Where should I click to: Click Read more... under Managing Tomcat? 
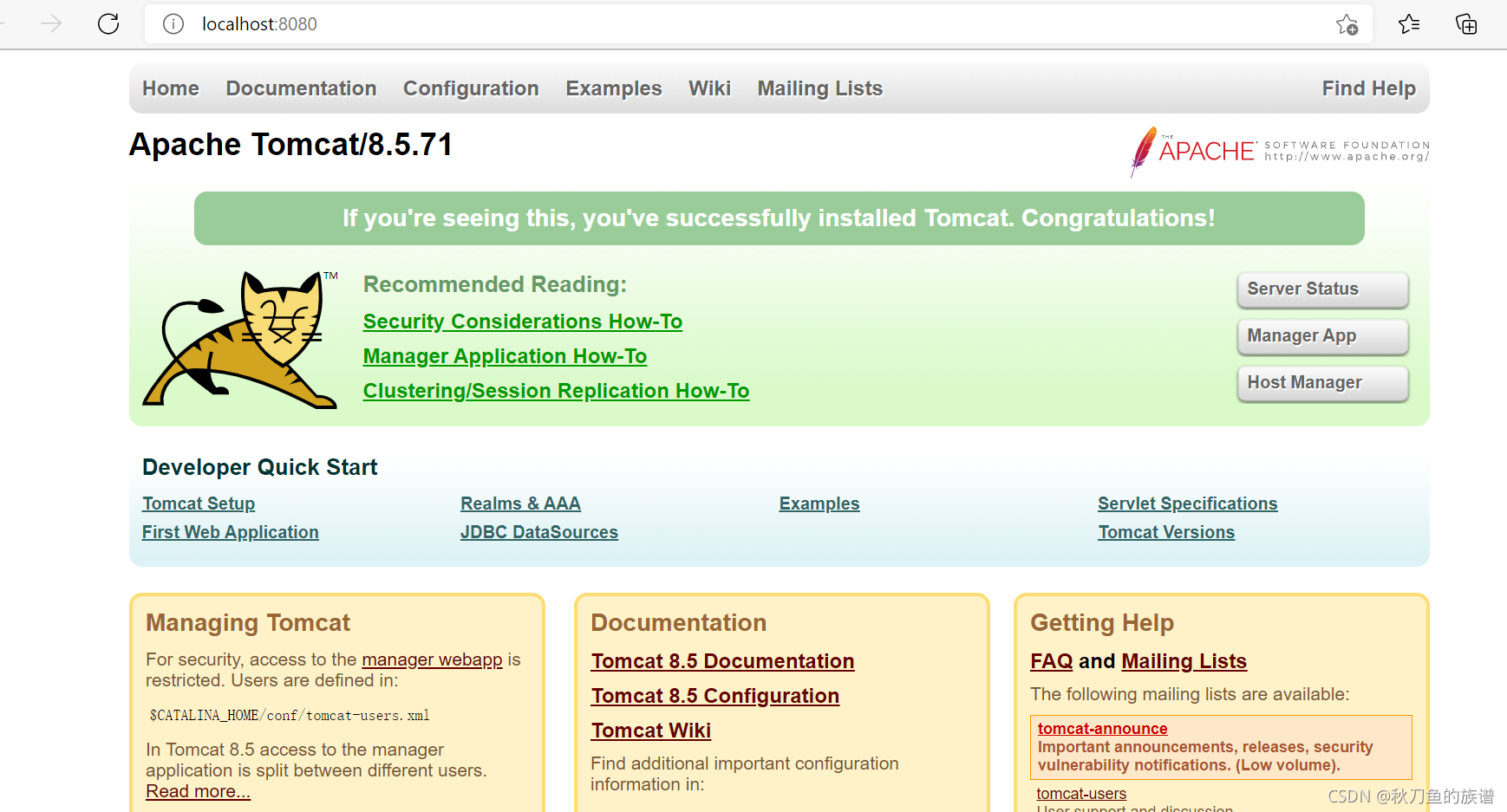click(x=198, y=791)
